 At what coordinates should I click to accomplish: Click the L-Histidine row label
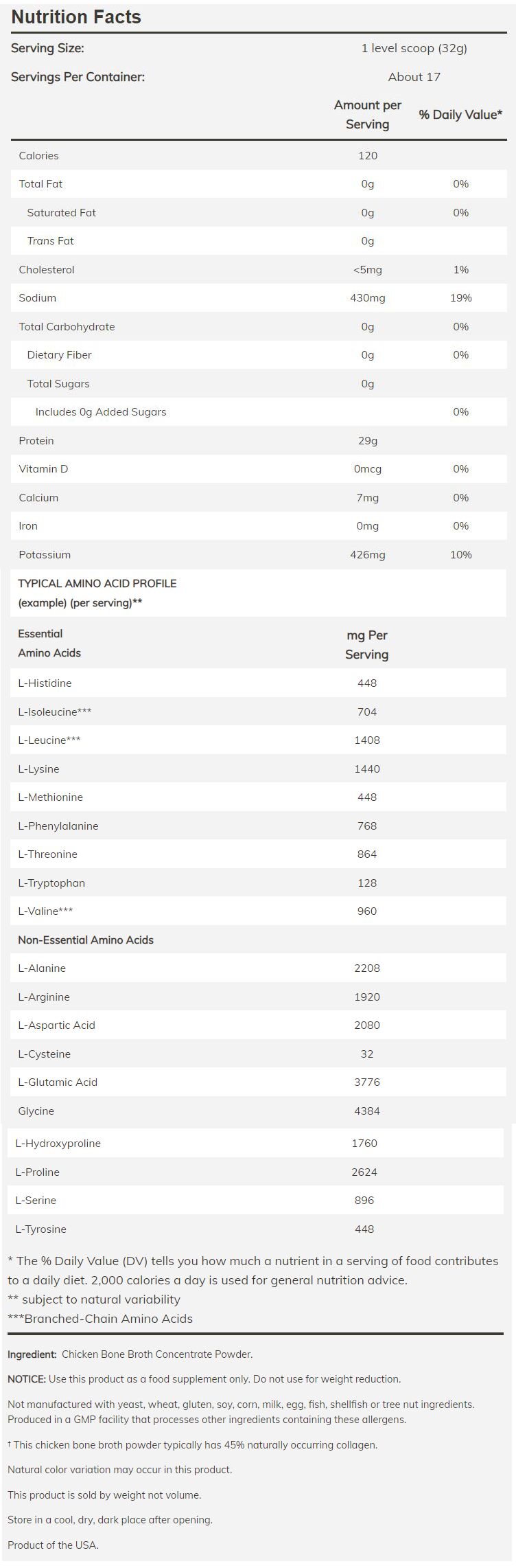[45, 683]
